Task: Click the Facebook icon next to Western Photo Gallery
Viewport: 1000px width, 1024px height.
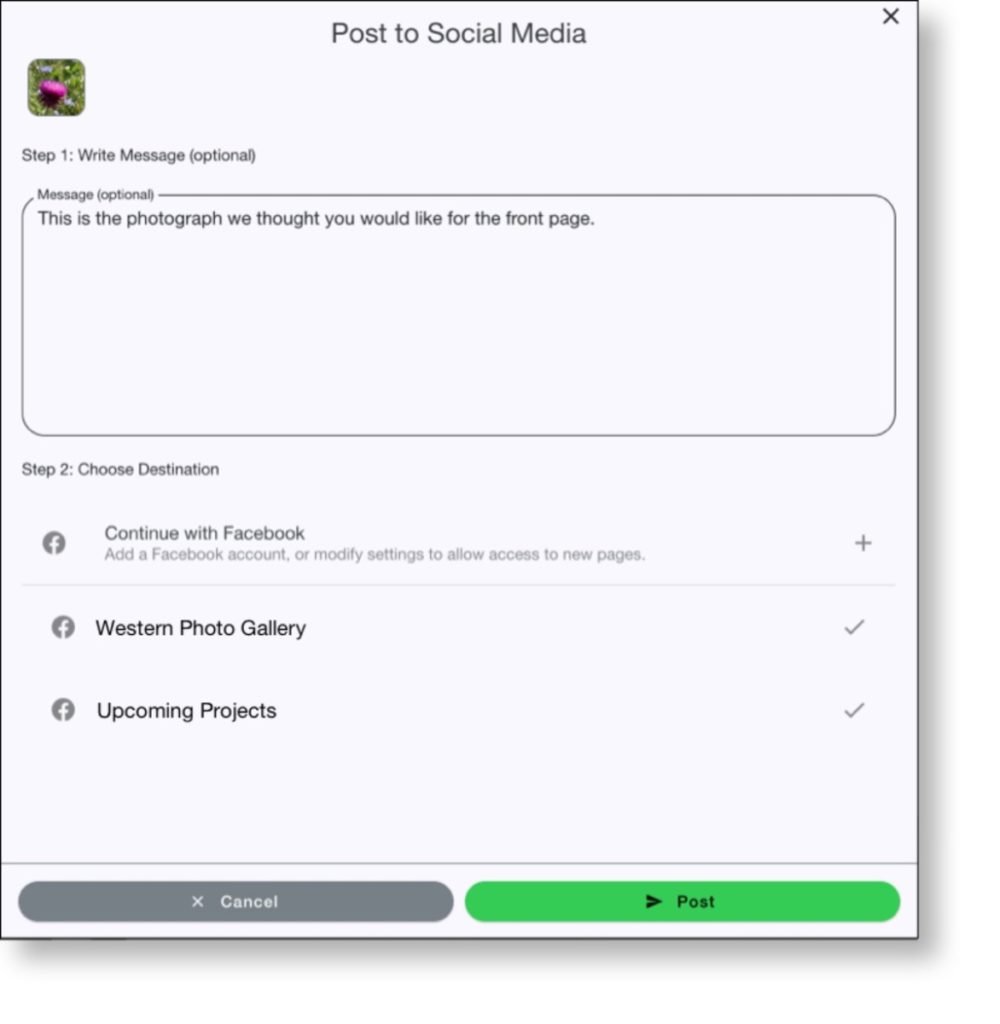Action: 63,627
